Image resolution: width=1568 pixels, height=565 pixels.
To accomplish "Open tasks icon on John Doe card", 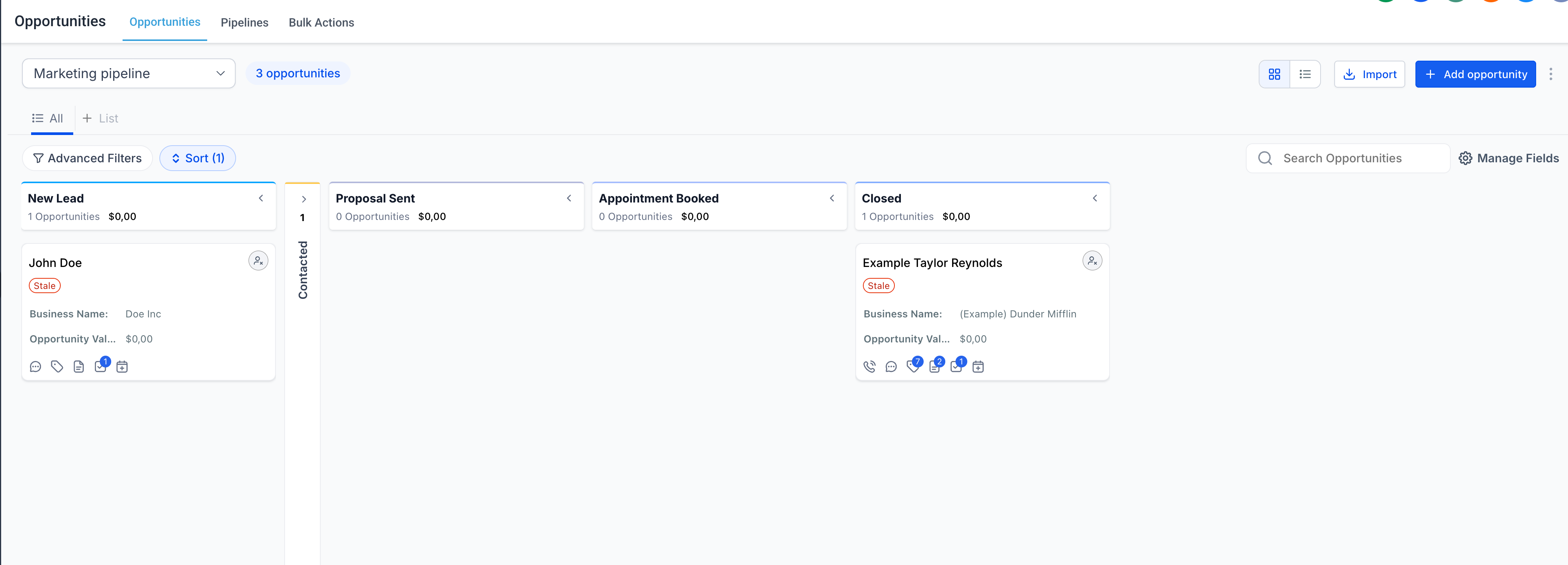I will pos(101,367).
